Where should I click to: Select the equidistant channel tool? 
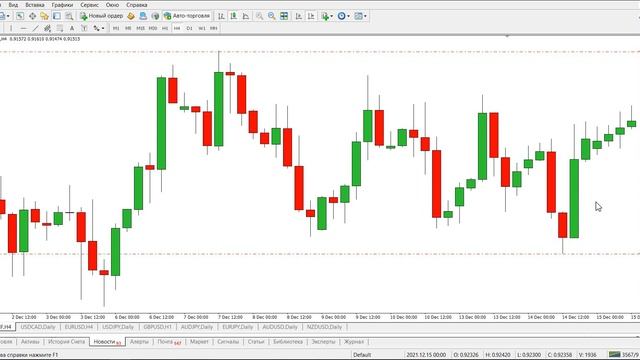(x=47, y=28)
